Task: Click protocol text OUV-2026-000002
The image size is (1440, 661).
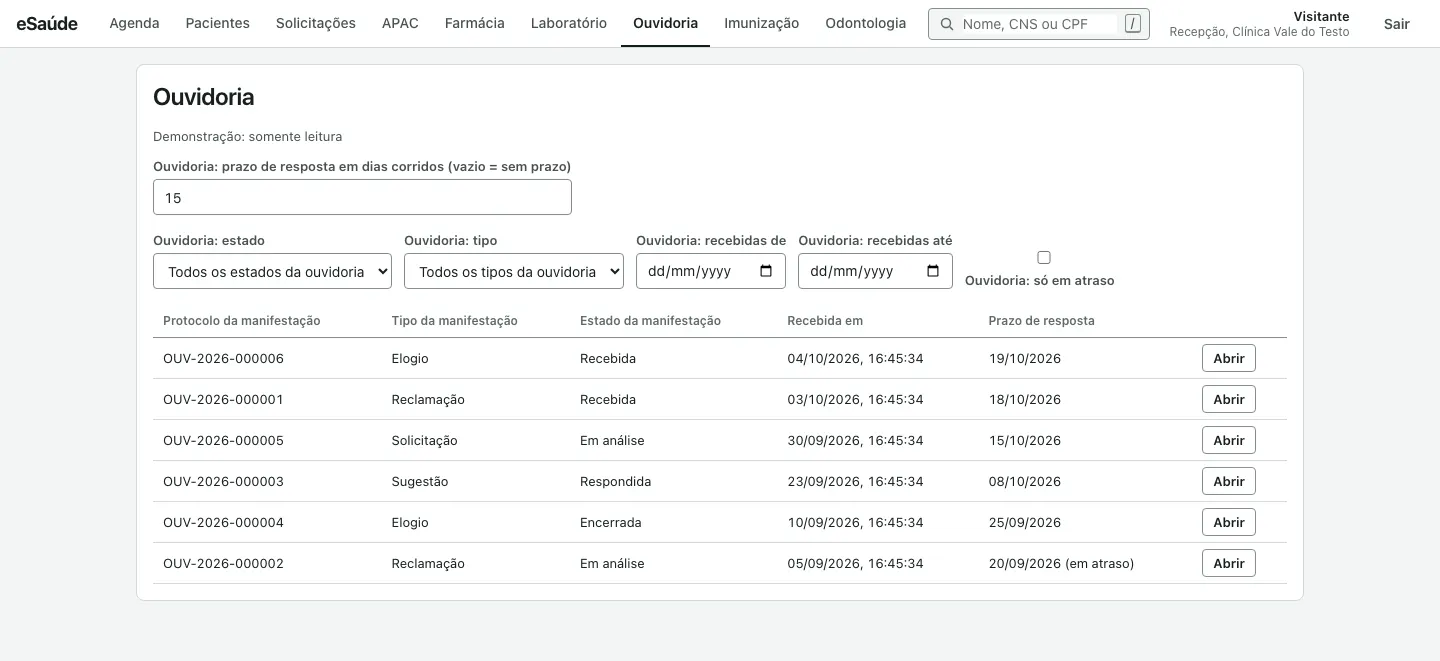Action: [x=223, y=563]
